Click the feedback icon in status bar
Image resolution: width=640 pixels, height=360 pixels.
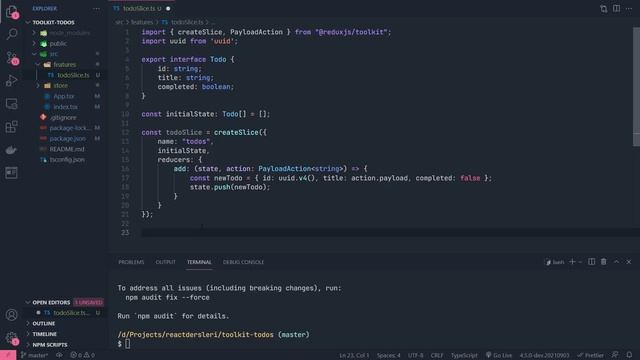tap(615, 355)
